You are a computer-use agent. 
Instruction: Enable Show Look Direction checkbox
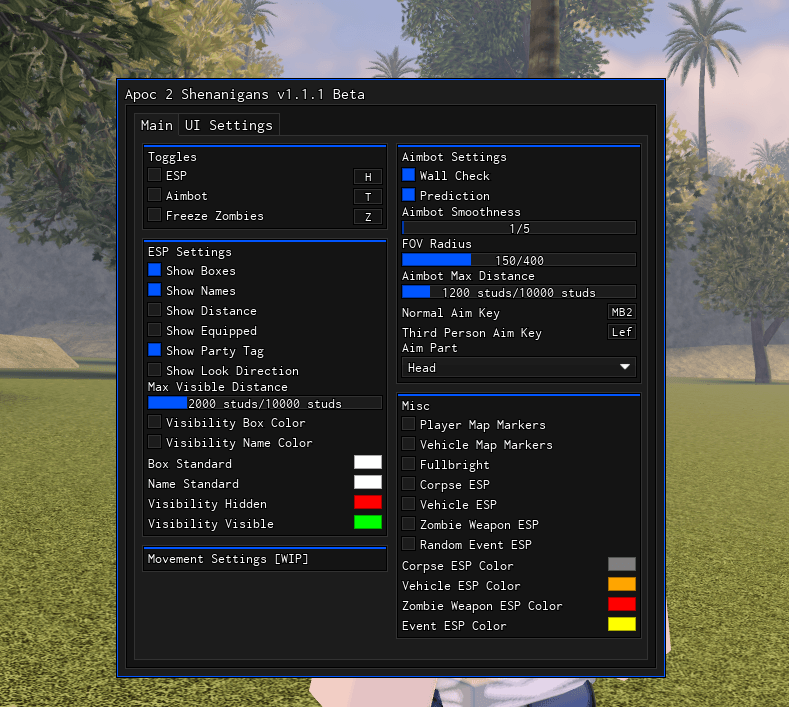tap(154, 370)
